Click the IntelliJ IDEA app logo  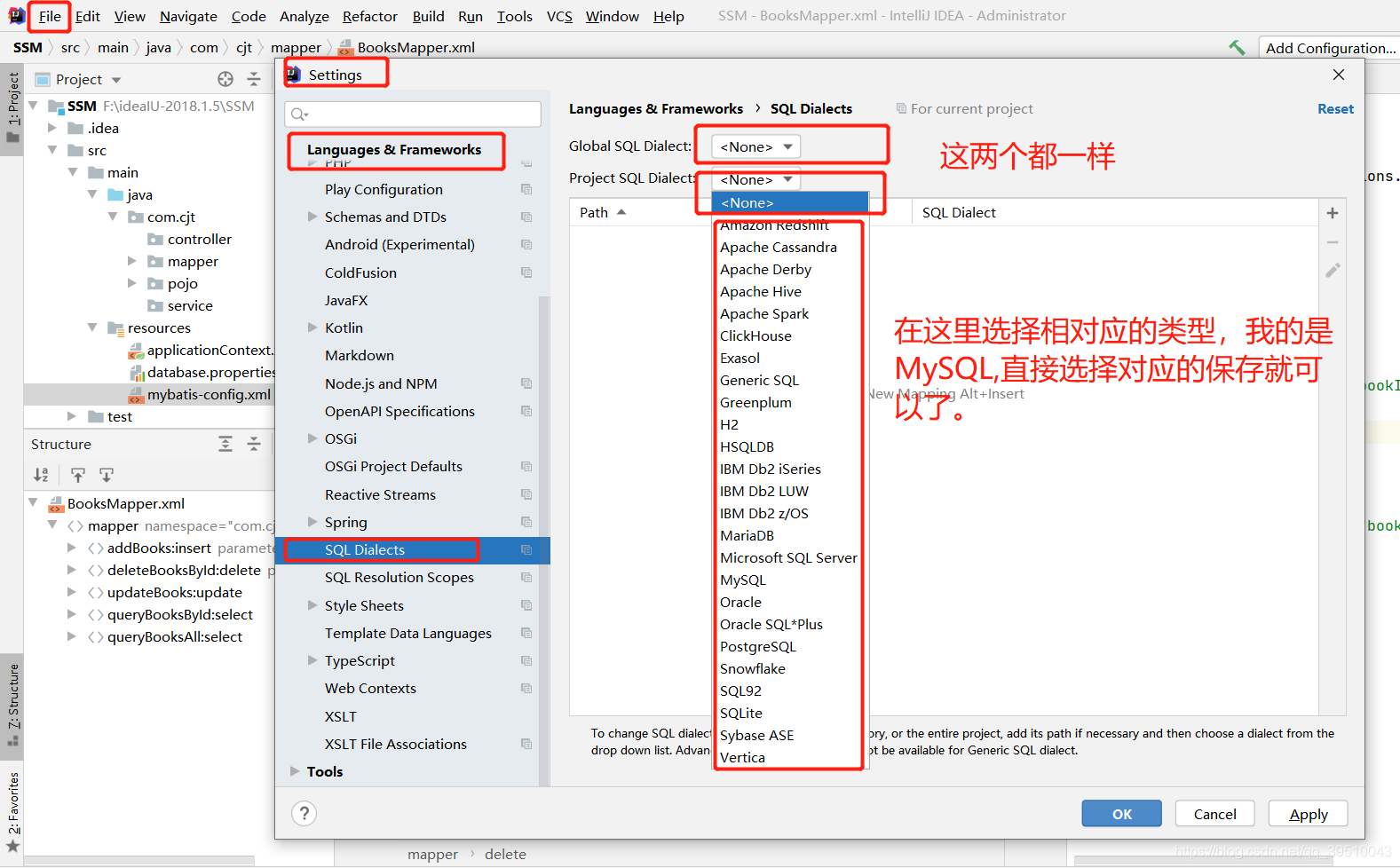tap(16, 16)
